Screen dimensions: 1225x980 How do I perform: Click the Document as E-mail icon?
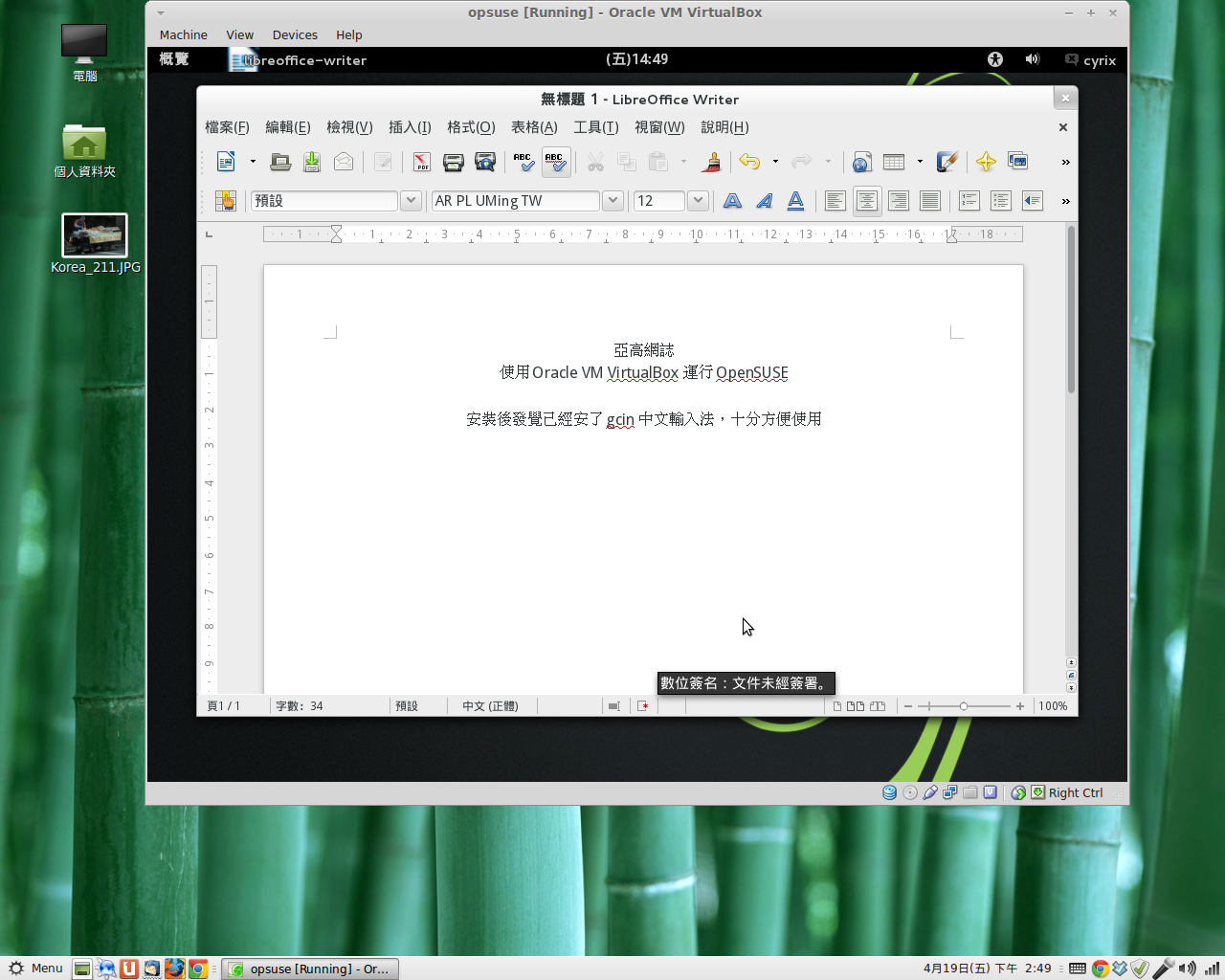[x=344, y=162]
